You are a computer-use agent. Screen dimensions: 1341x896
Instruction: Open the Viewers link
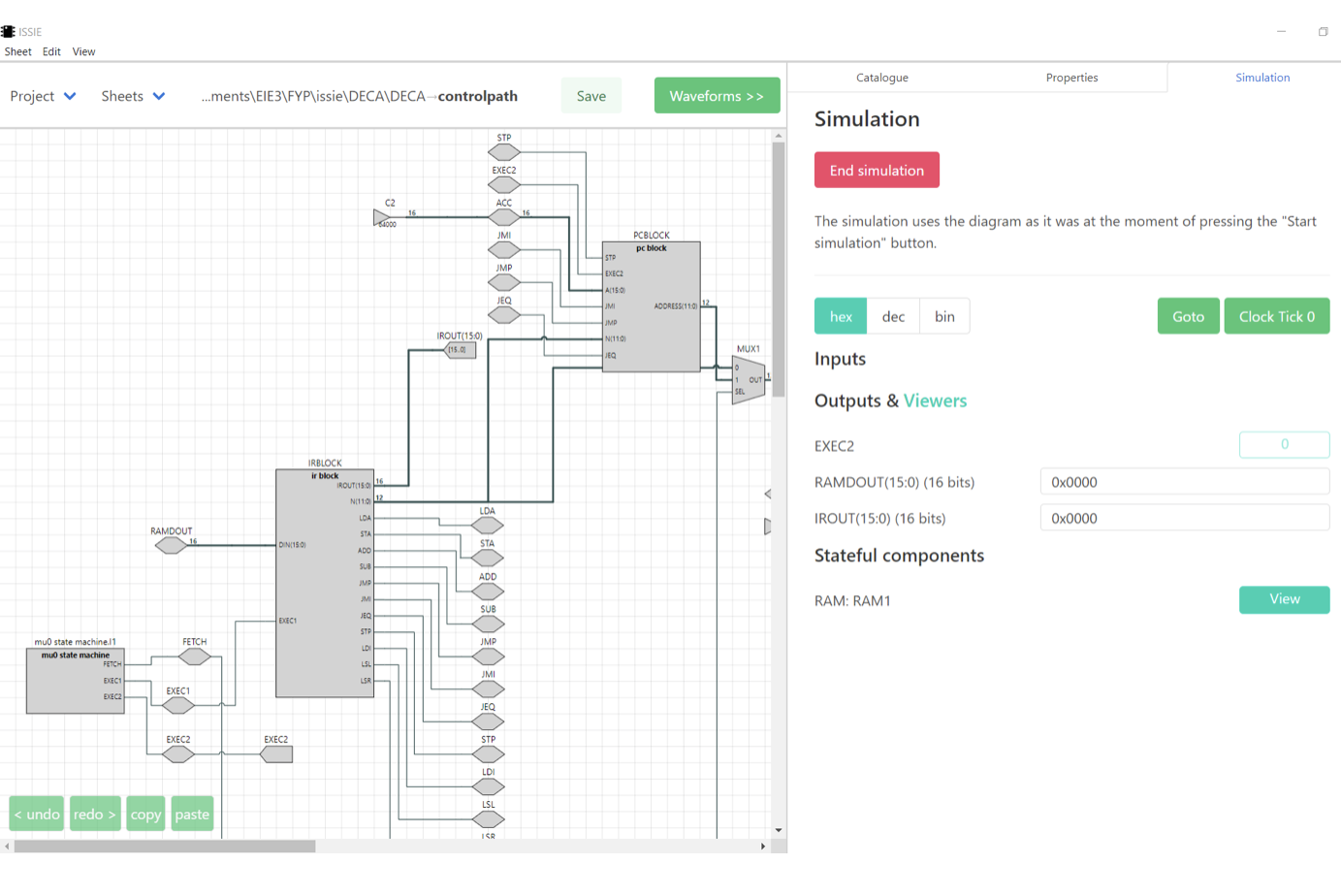tap(935, 400)
